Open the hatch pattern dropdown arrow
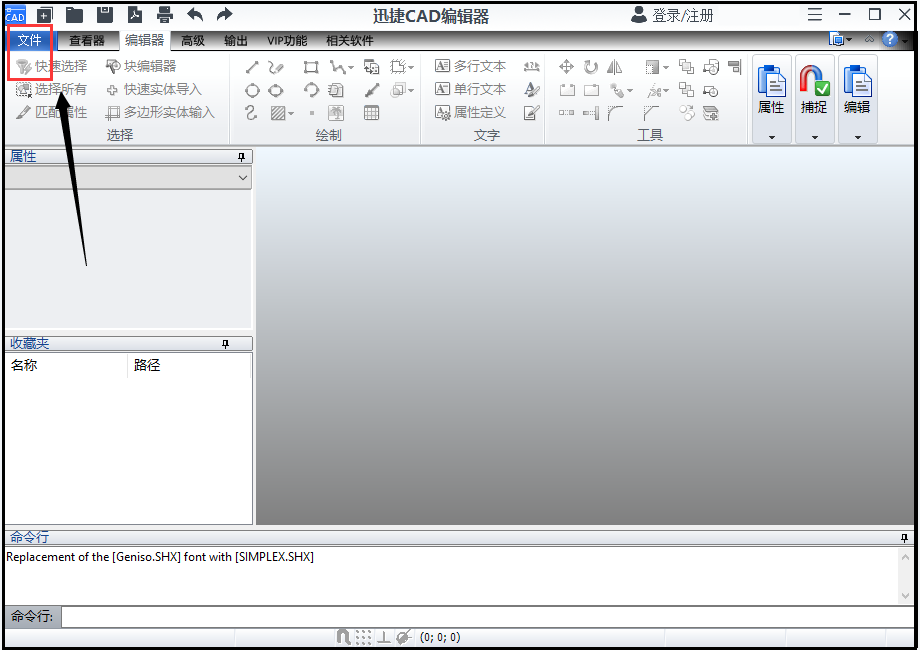The image size is (920, 650). coord(291,113)
